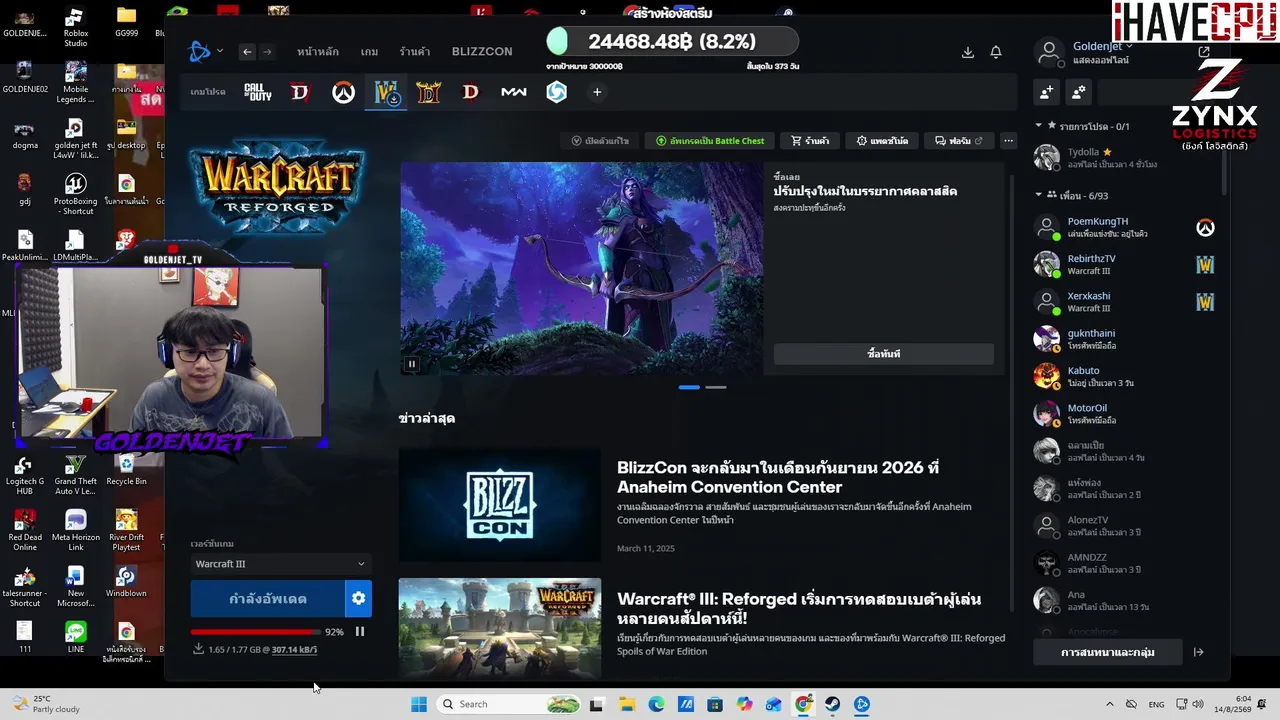The height and width of the screenshot is (720, 1280).
Task: Click the Warcraft Reforged news thumbnail
Action: tap(500, 628)
